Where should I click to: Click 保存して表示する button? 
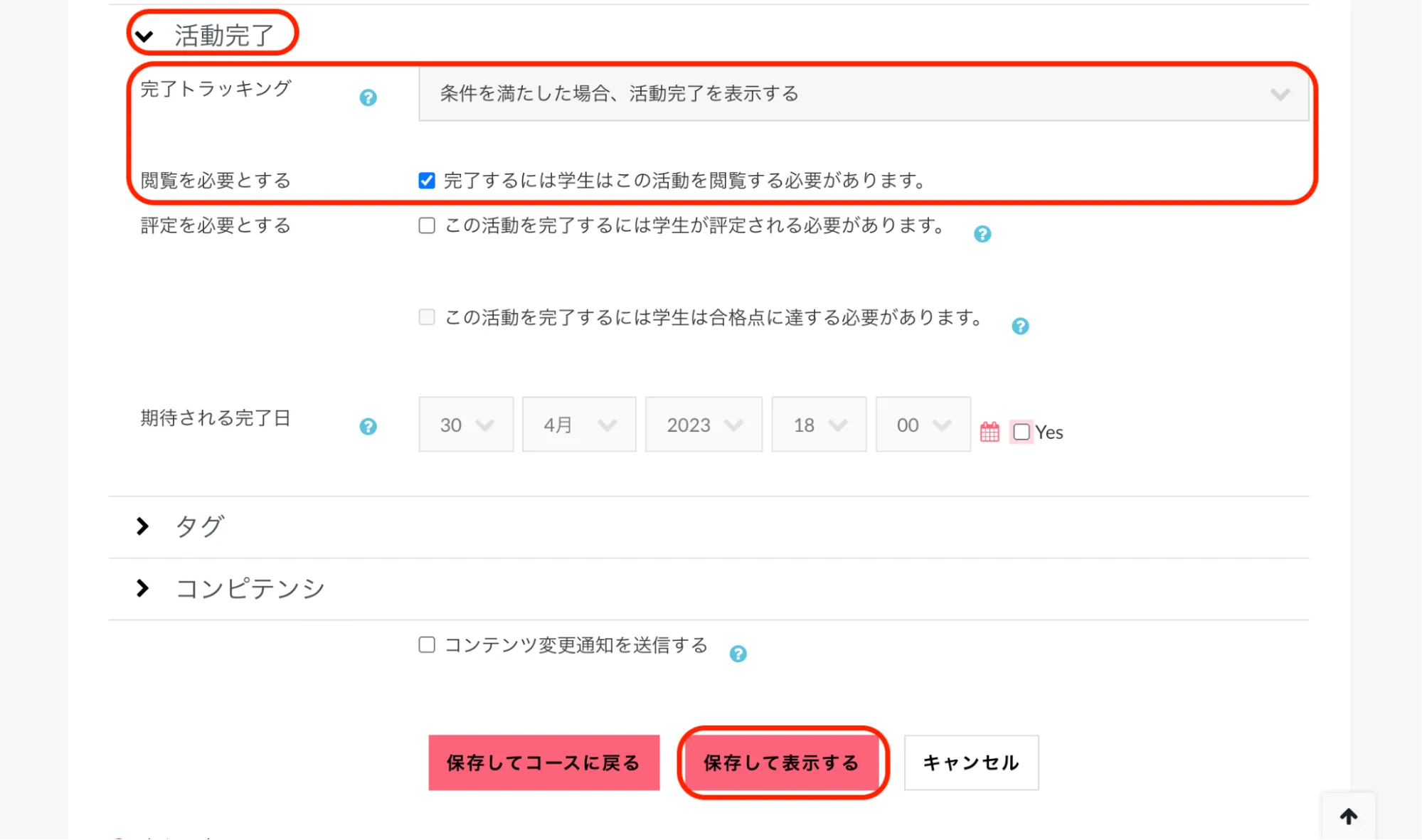(781, 762)
